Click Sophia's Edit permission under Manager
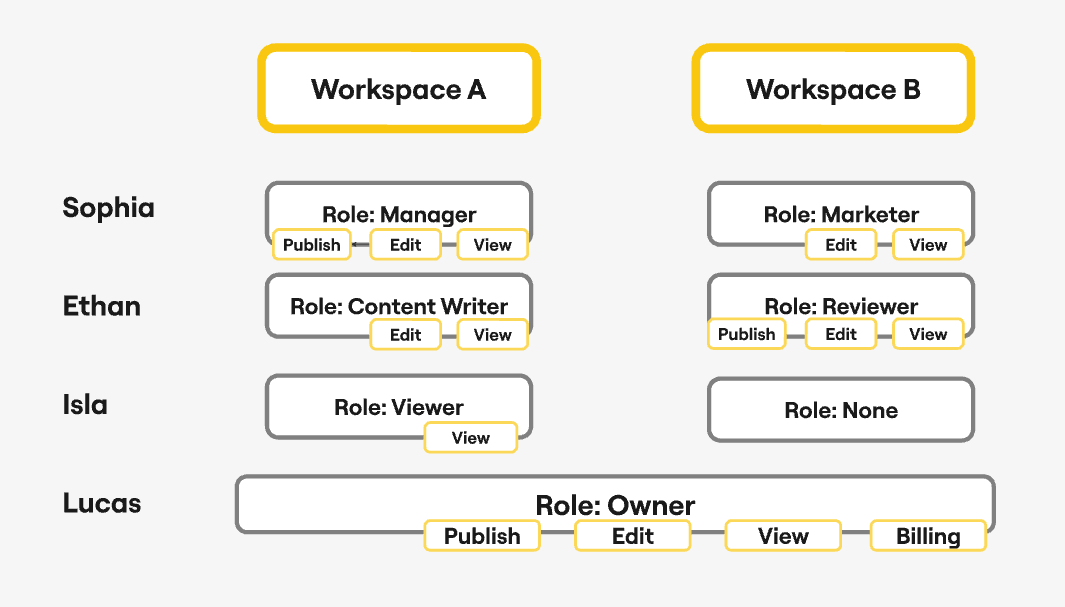The image size is (1065, 607). pyautogui.click(x=405, y=245)
